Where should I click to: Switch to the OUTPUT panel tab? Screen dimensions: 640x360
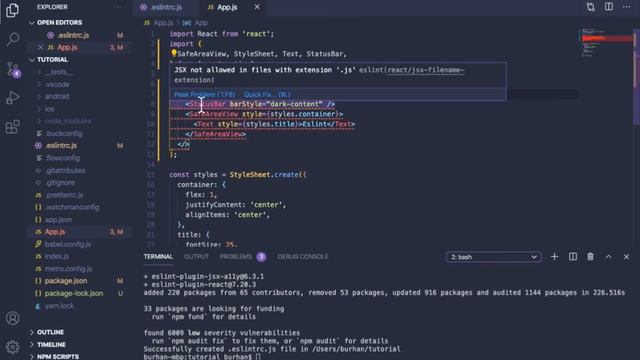click(x=196, y=257)
